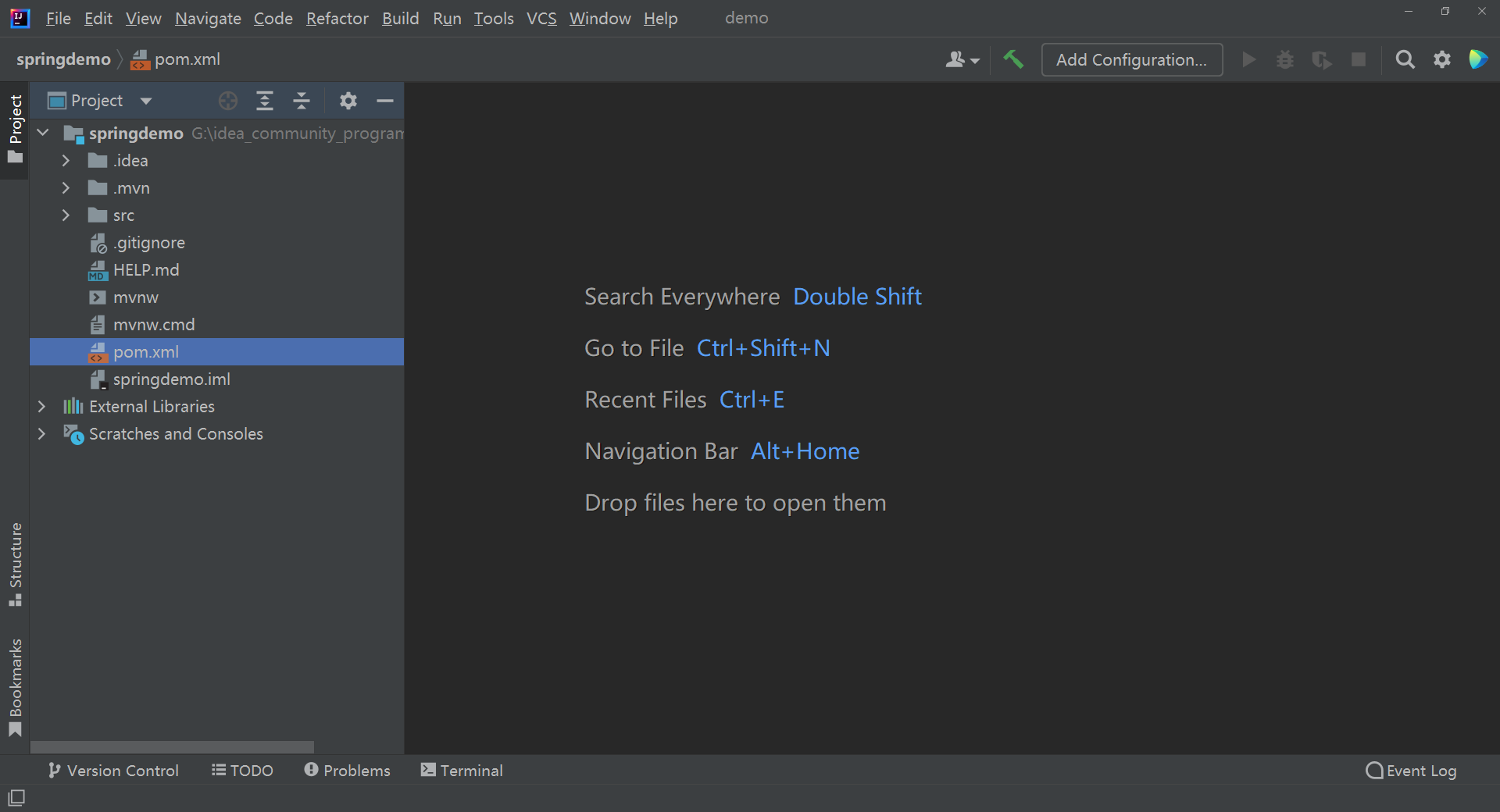This screenshot has width=1500, height=812.
Task: Toggle the Bookmarks side tab
Action: (15, 687)
